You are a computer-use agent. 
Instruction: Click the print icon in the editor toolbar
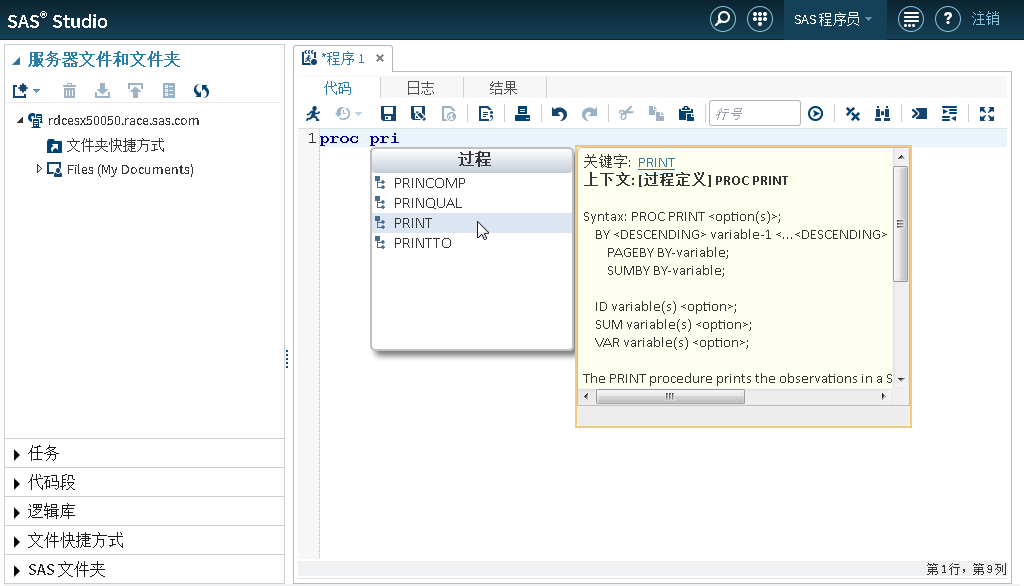click(x=522, y=114)
